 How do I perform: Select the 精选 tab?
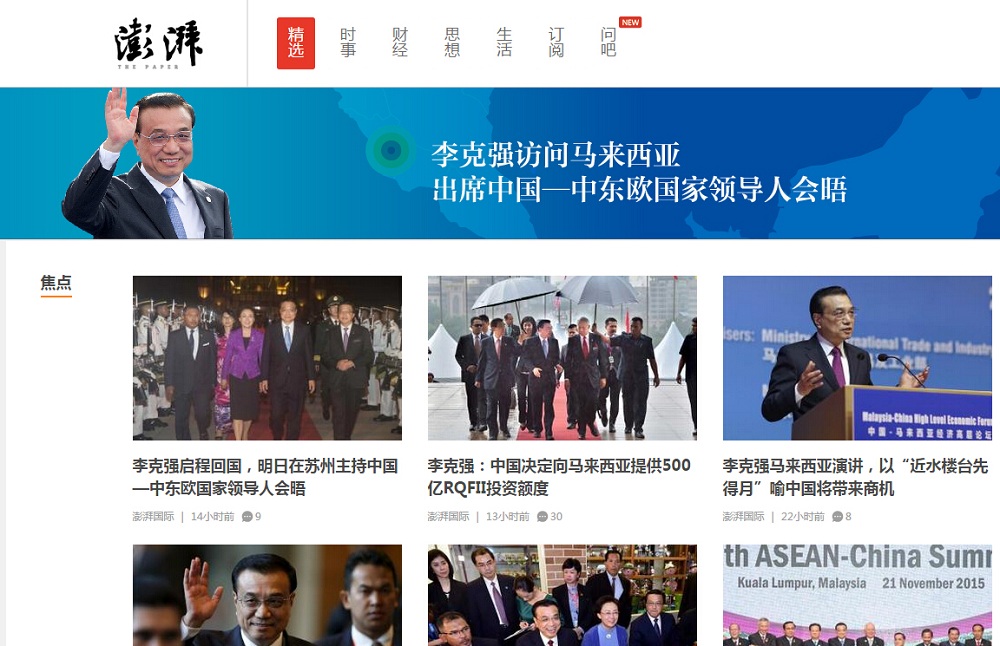(296, 43)
